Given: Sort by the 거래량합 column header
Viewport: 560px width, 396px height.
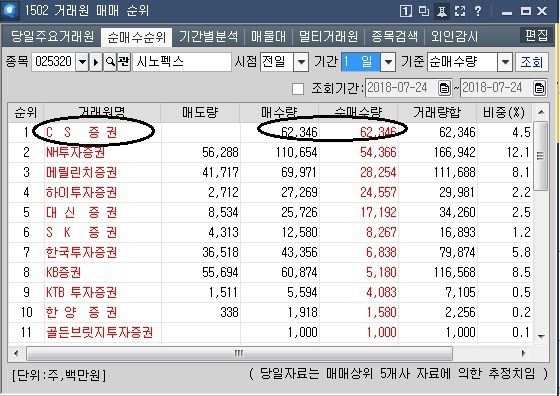Looking at the screenshot, I should (437, 113).
